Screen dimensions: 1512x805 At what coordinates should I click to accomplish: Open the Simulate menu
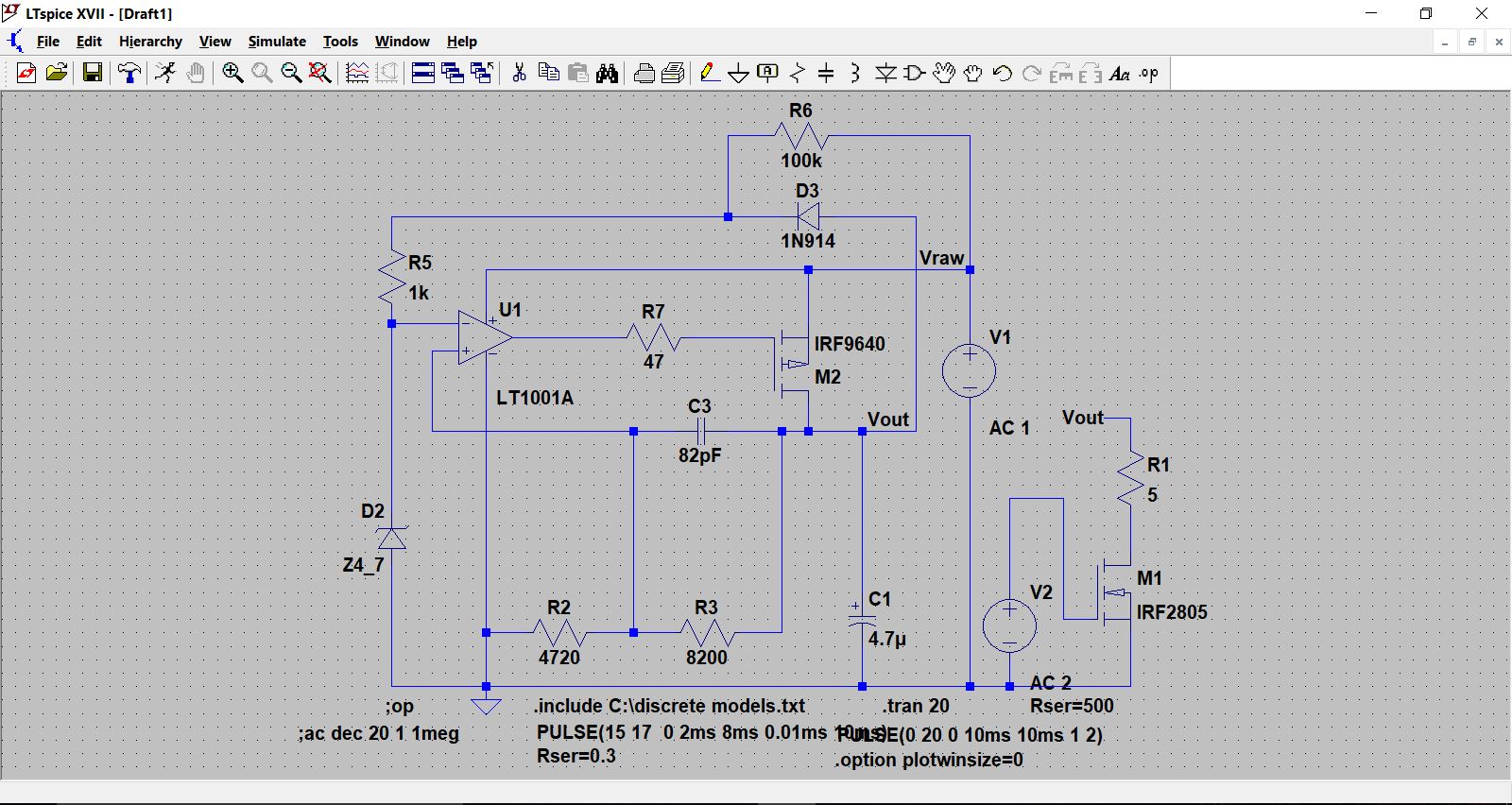coord(277,42)
